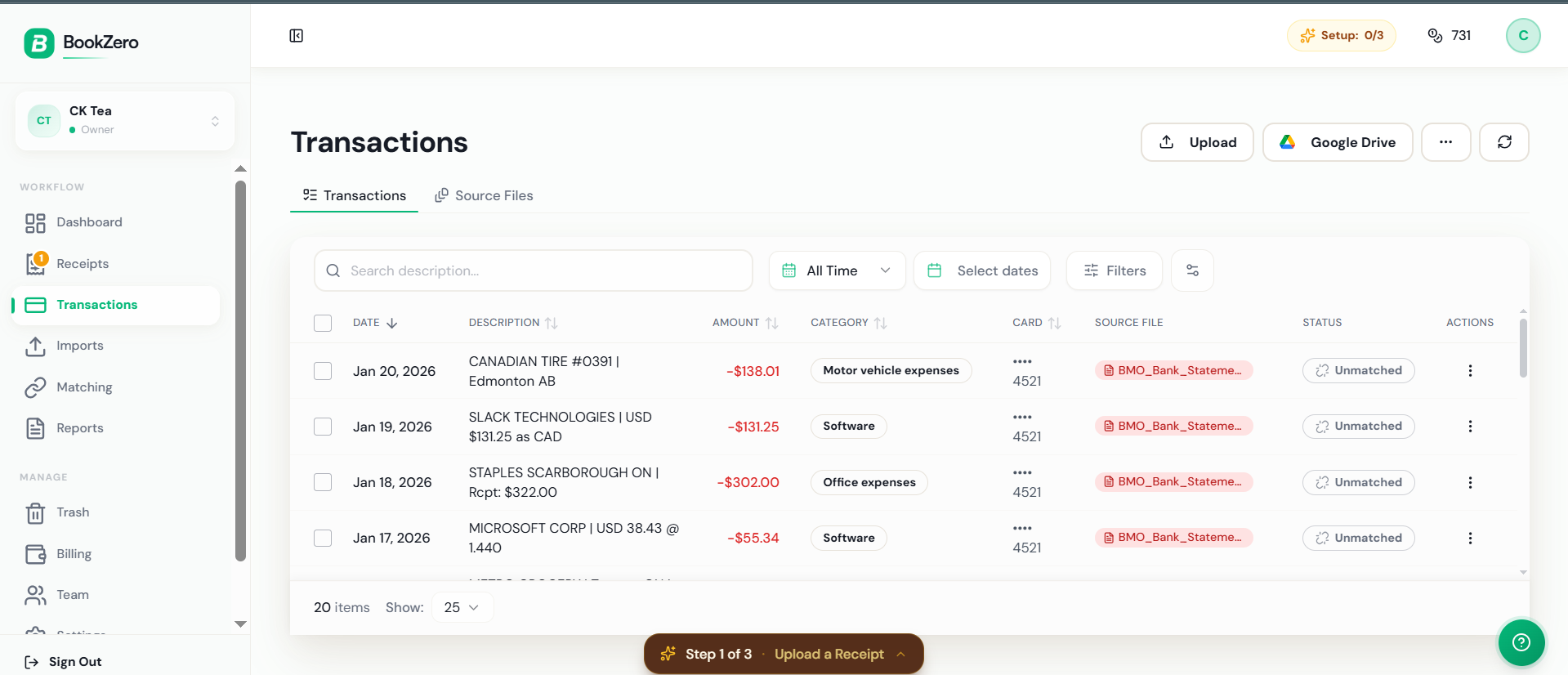Click the Software category on Jan 19 row
The width and height of the screenshot is (1568, 675).
[x=848, y=426]
